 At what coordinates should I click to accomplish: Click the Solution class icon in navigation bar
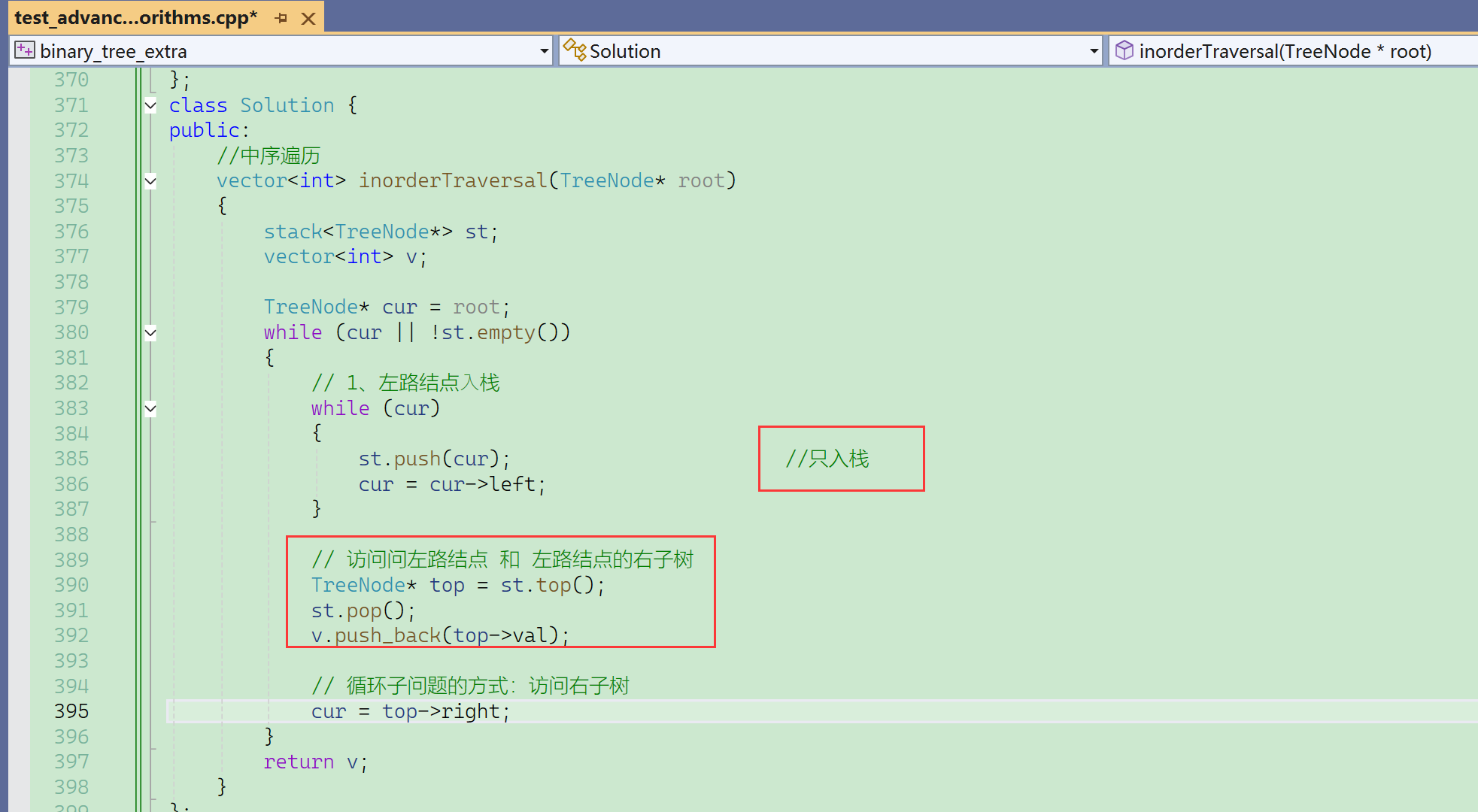click(574, 50)
